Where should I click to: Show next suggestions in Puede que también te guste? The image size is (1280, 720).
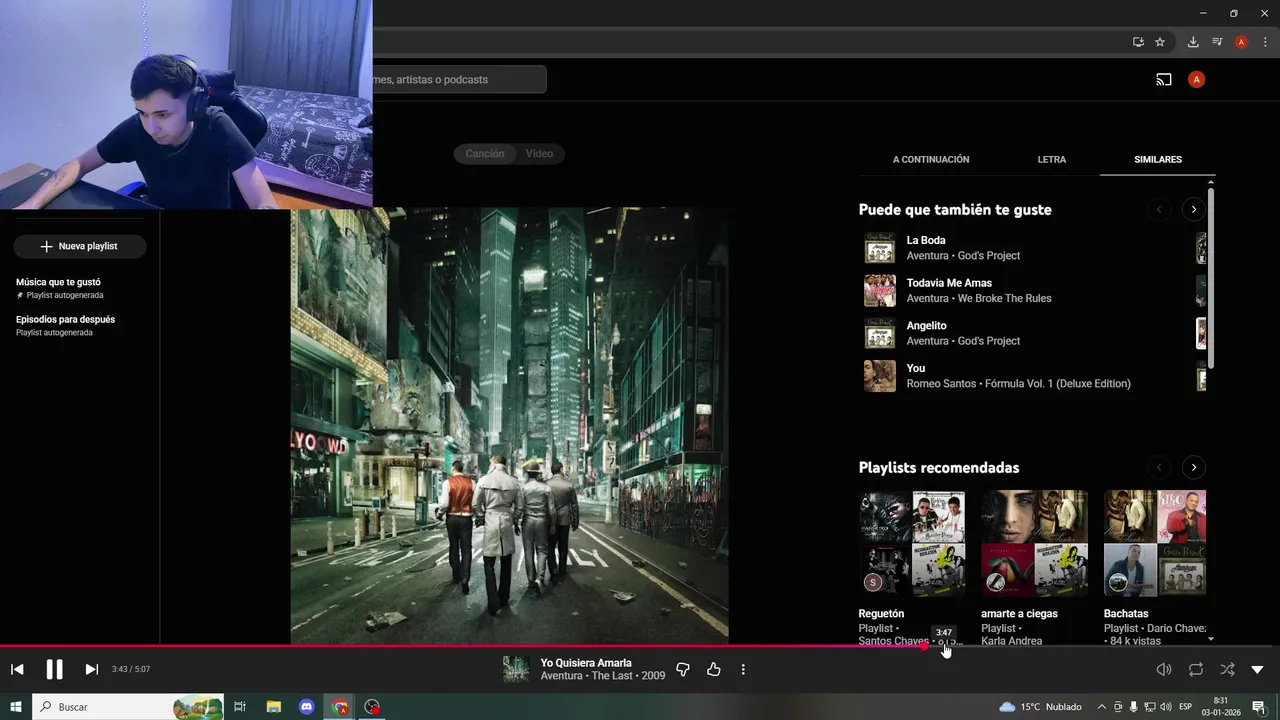1193,209
